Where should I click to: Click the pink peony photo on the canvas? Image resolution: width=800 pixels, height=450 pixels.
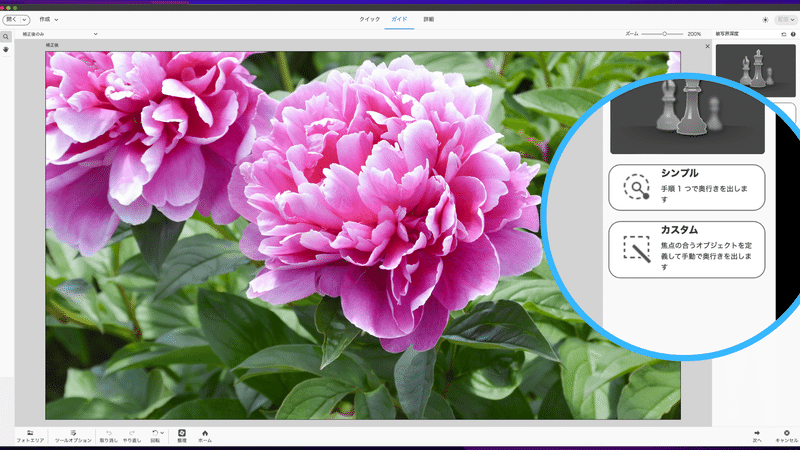[363, 235]
